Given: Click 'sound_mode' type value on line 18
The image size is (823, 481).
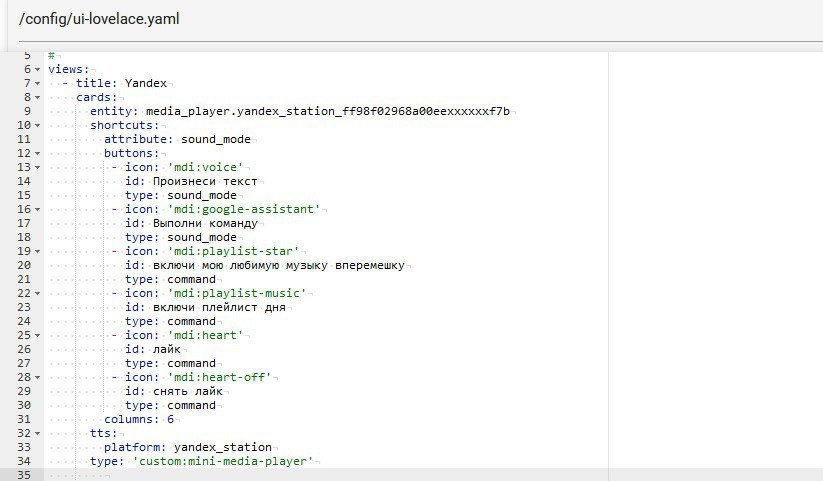Looking at the screenshot, I should tap(202, 237).
